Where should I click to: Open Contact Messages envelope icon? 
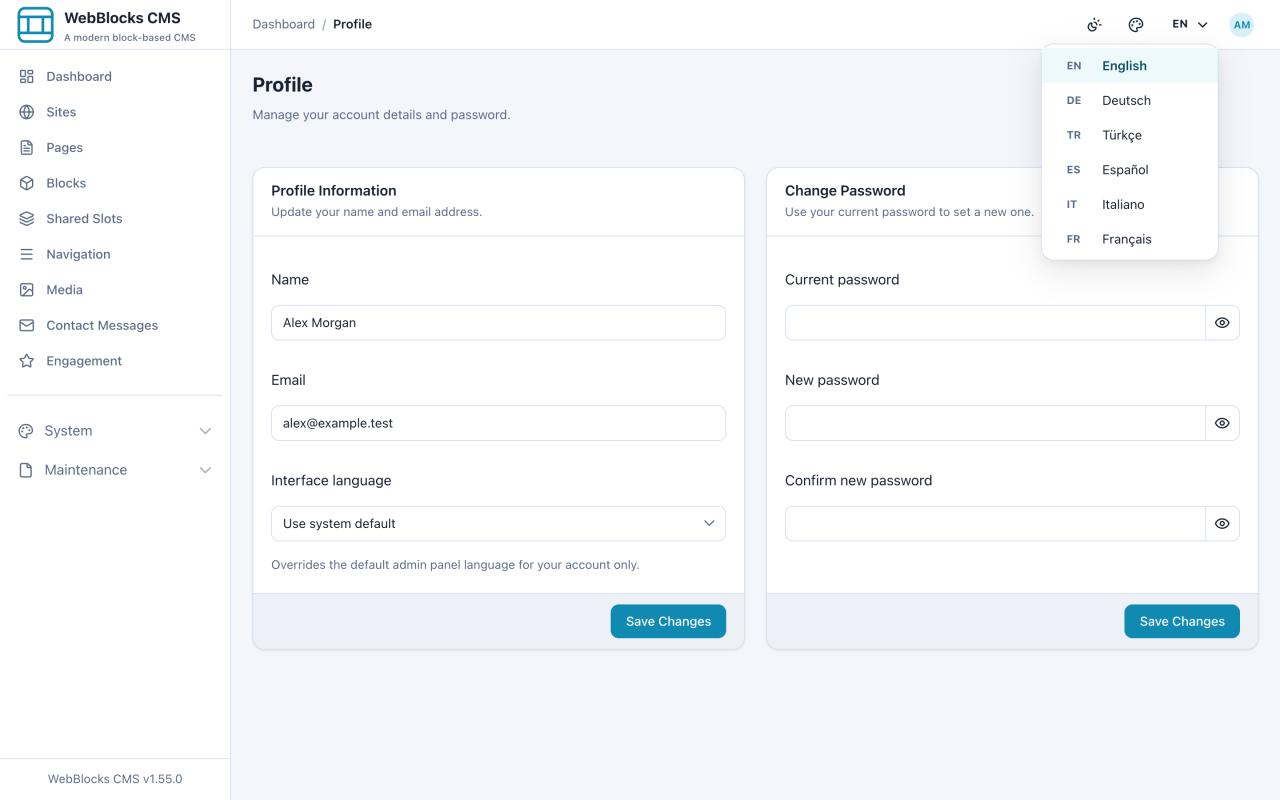27,325
